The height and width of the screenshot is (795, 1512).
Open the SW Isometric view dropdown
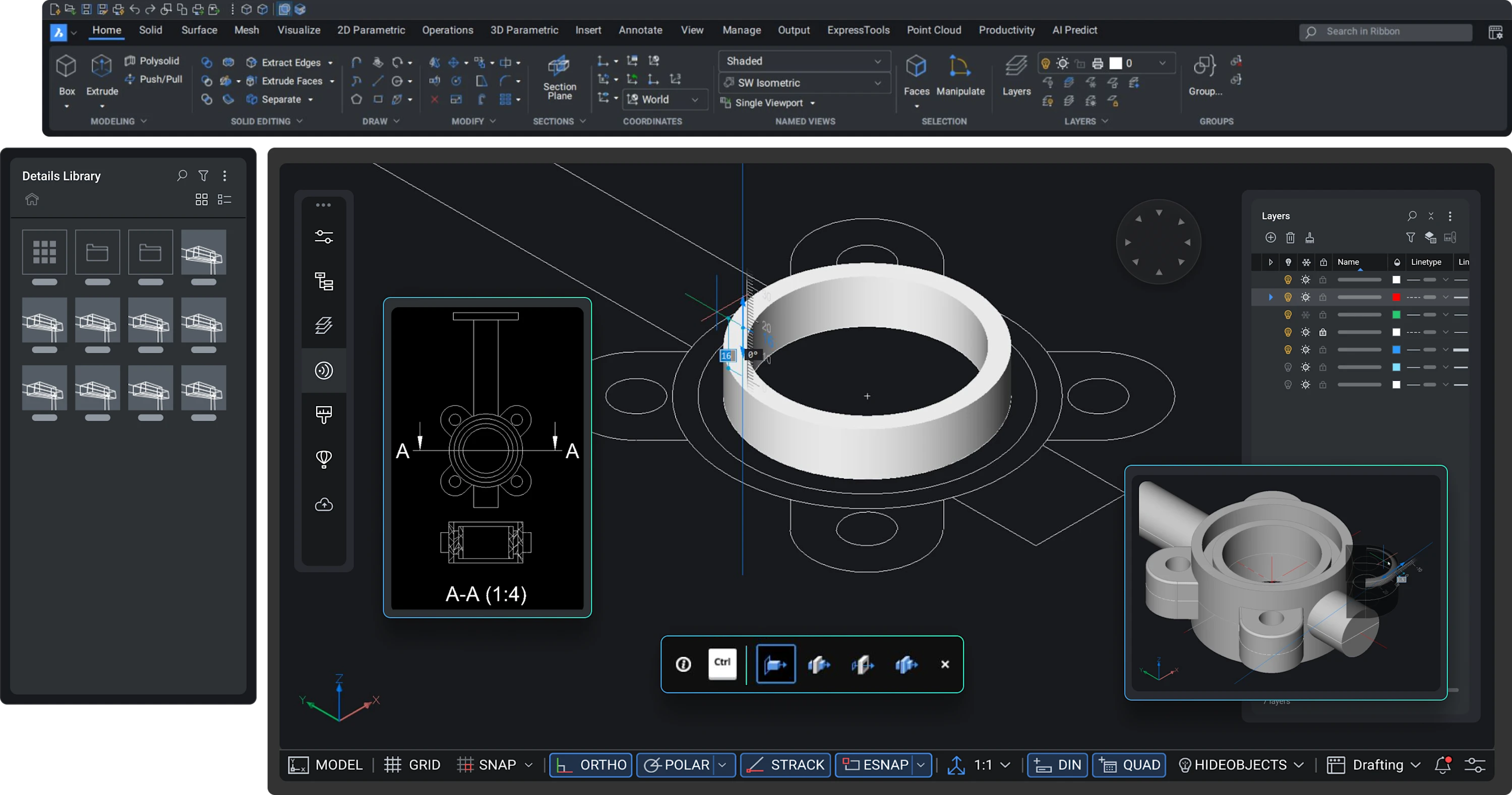point(804,83)
